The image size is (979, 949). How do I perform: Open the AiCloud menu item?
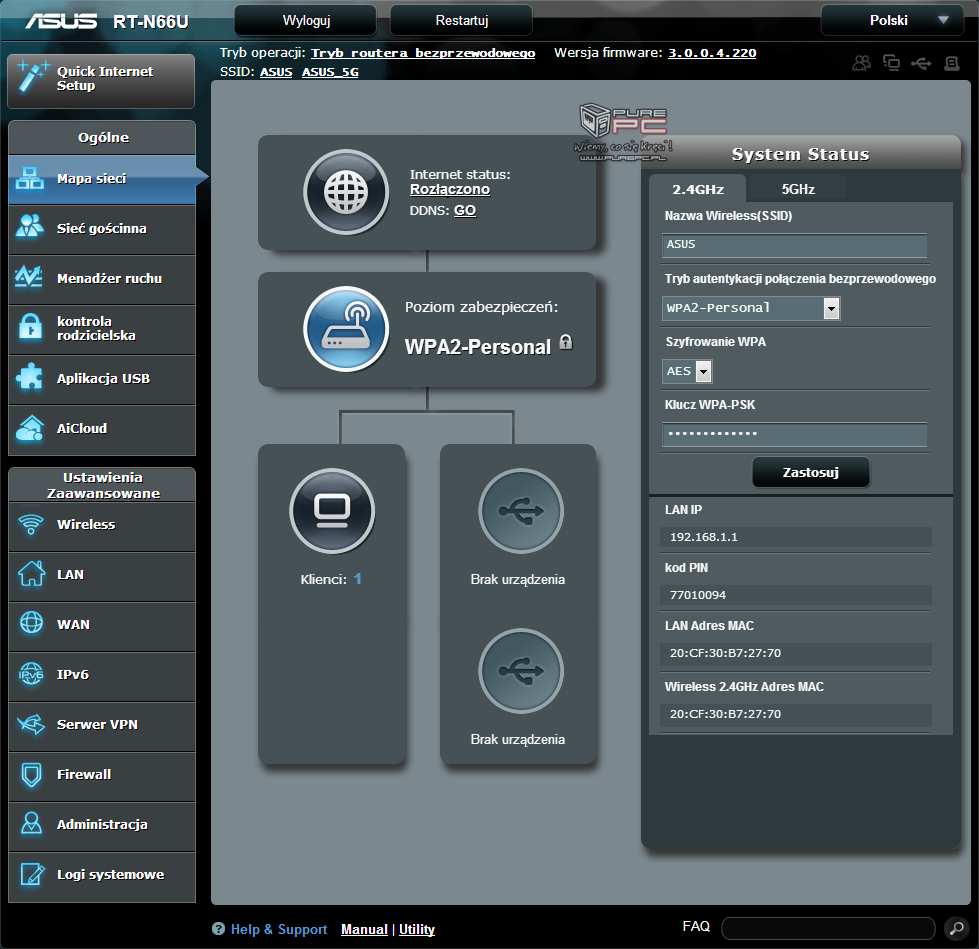[102, 429]
